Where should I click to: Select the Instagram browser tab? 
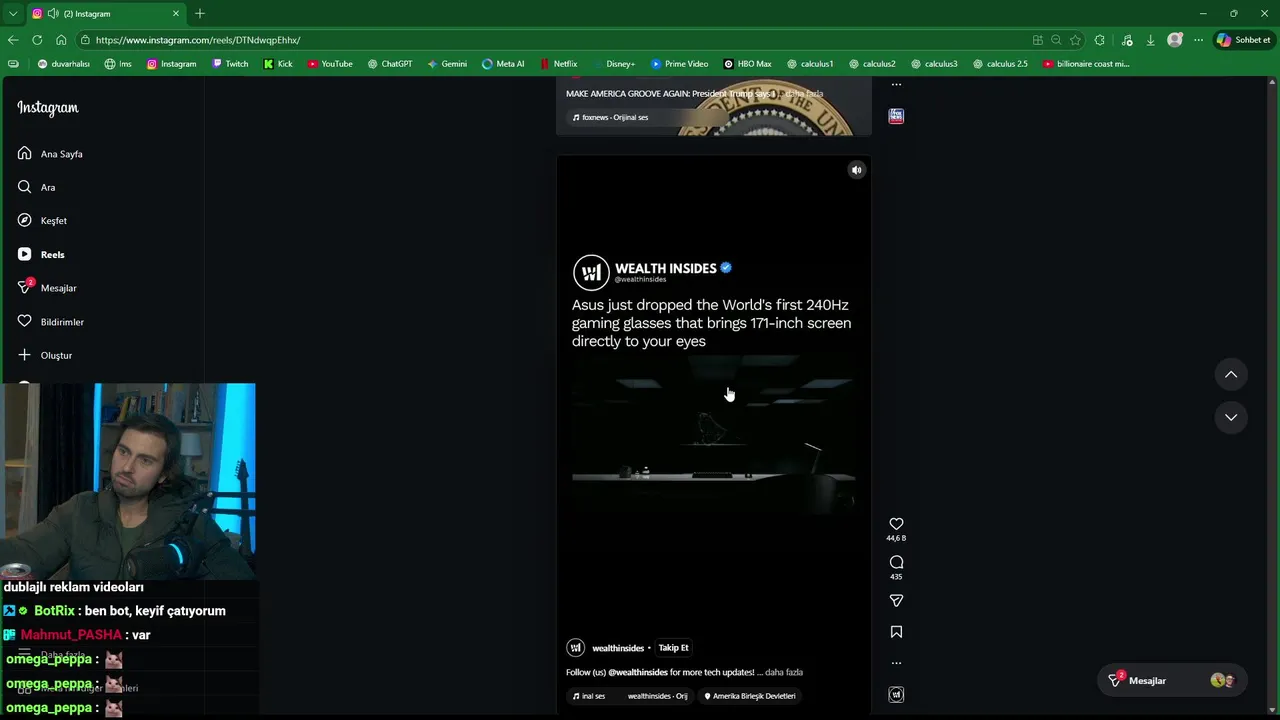105,14
